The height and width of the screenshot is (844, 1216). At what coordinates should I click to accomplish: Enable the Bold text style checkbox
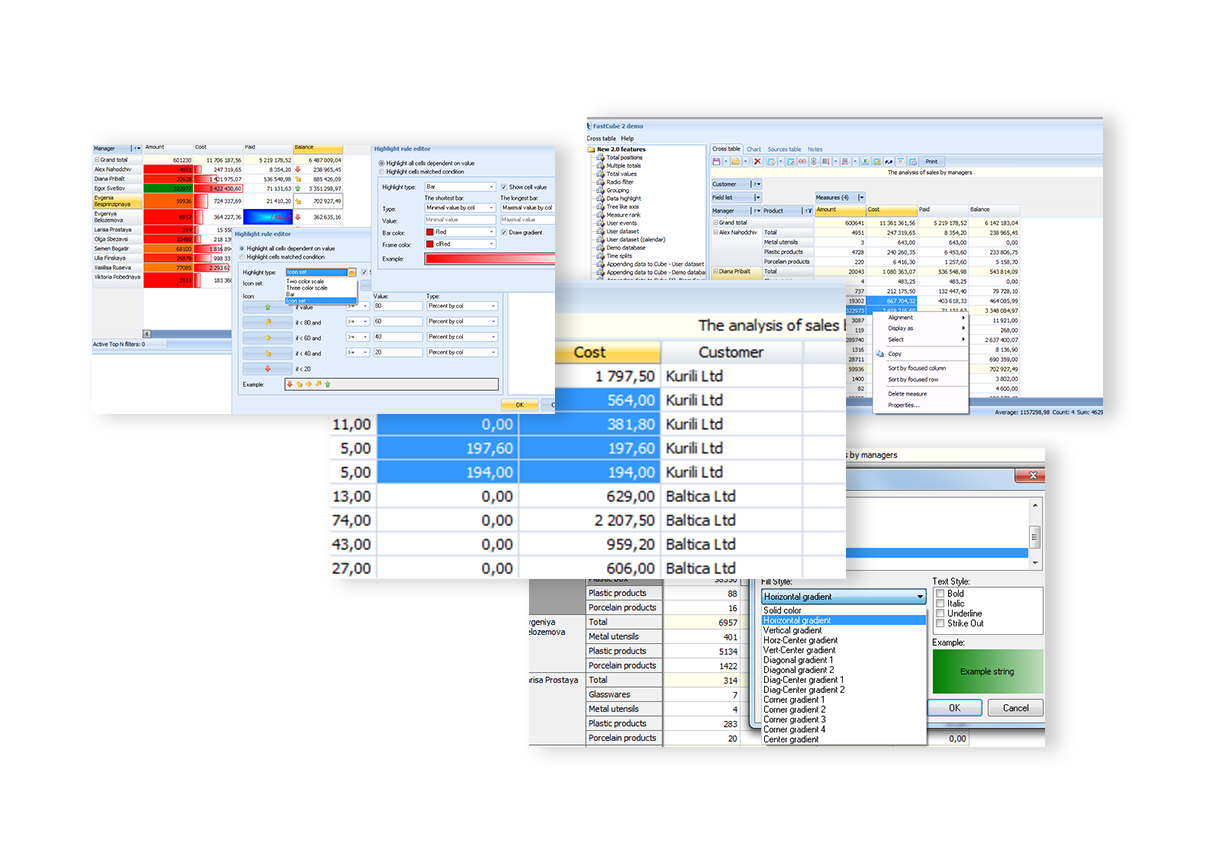(x=940, y=594)
